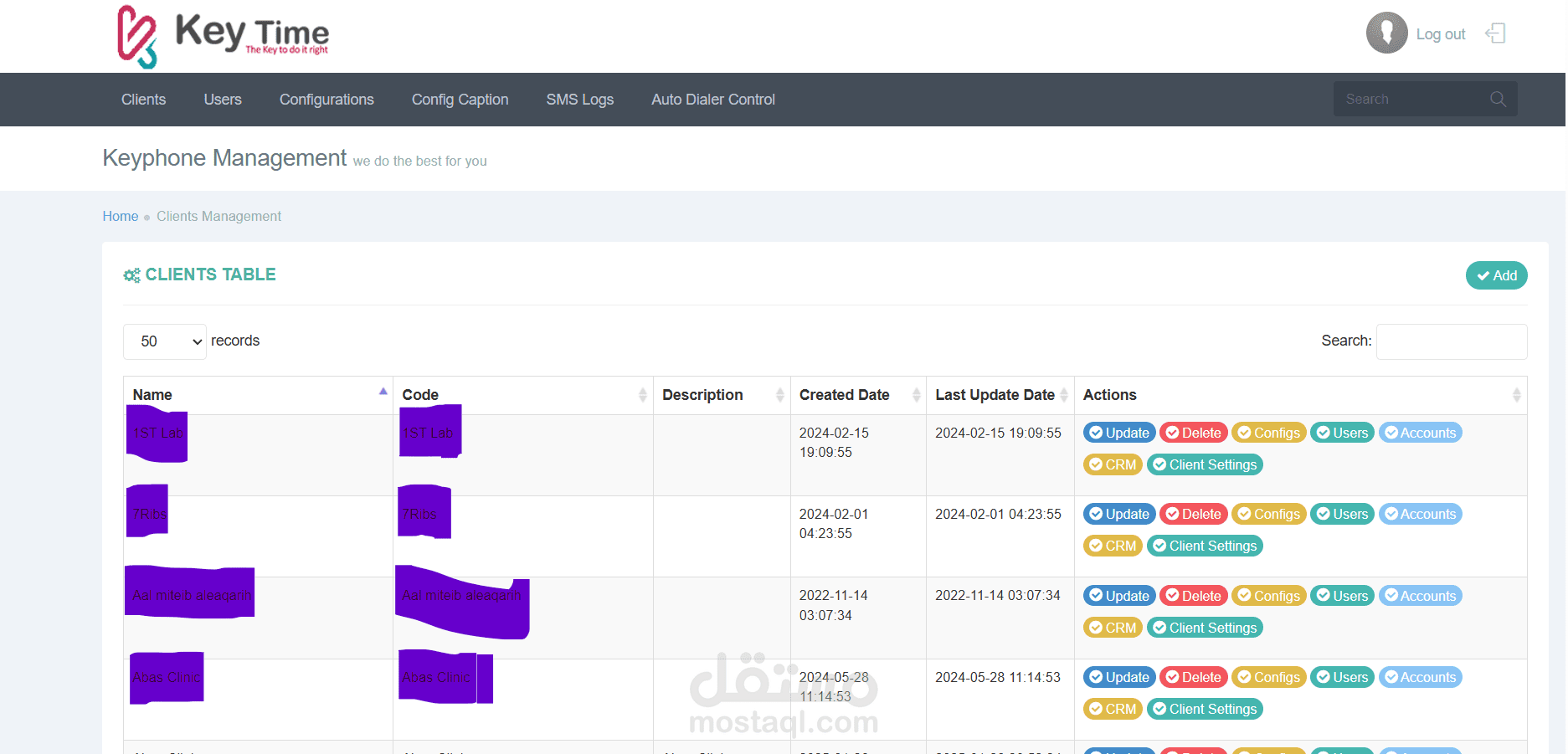Viewport: 1568px width, 754px height.
Task: Sort the table by Name column arrow
Action: click(x=383, y=392)
